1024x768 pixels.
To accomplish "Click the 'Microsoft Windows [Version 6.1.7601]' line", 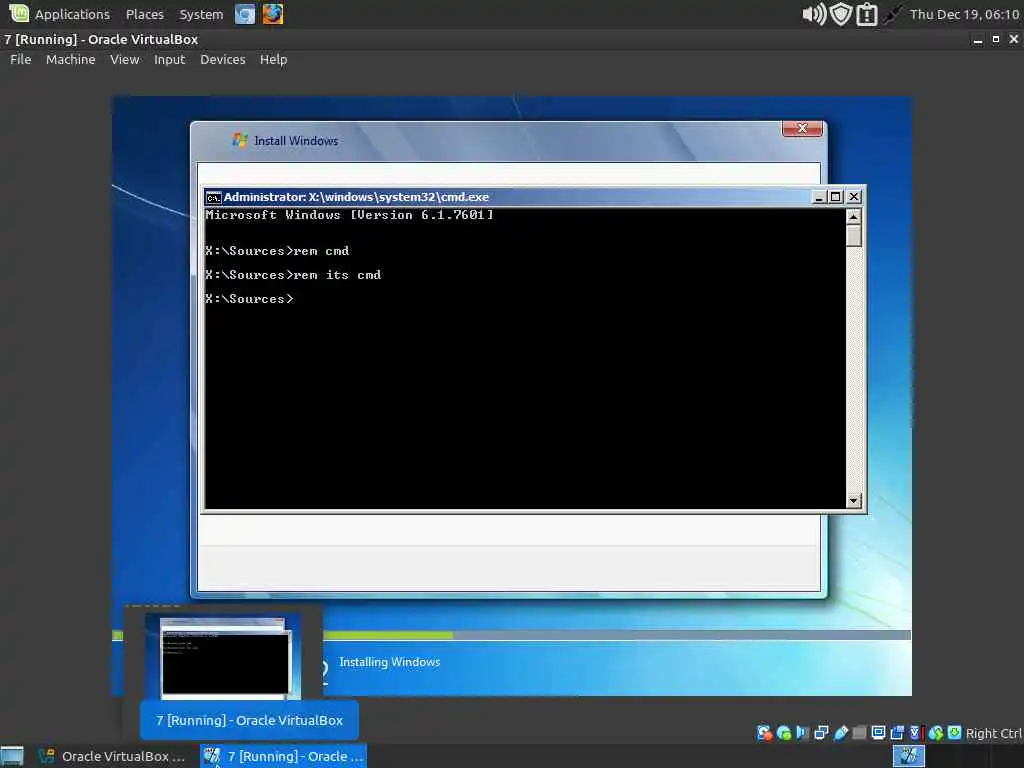I will (349, 215).
